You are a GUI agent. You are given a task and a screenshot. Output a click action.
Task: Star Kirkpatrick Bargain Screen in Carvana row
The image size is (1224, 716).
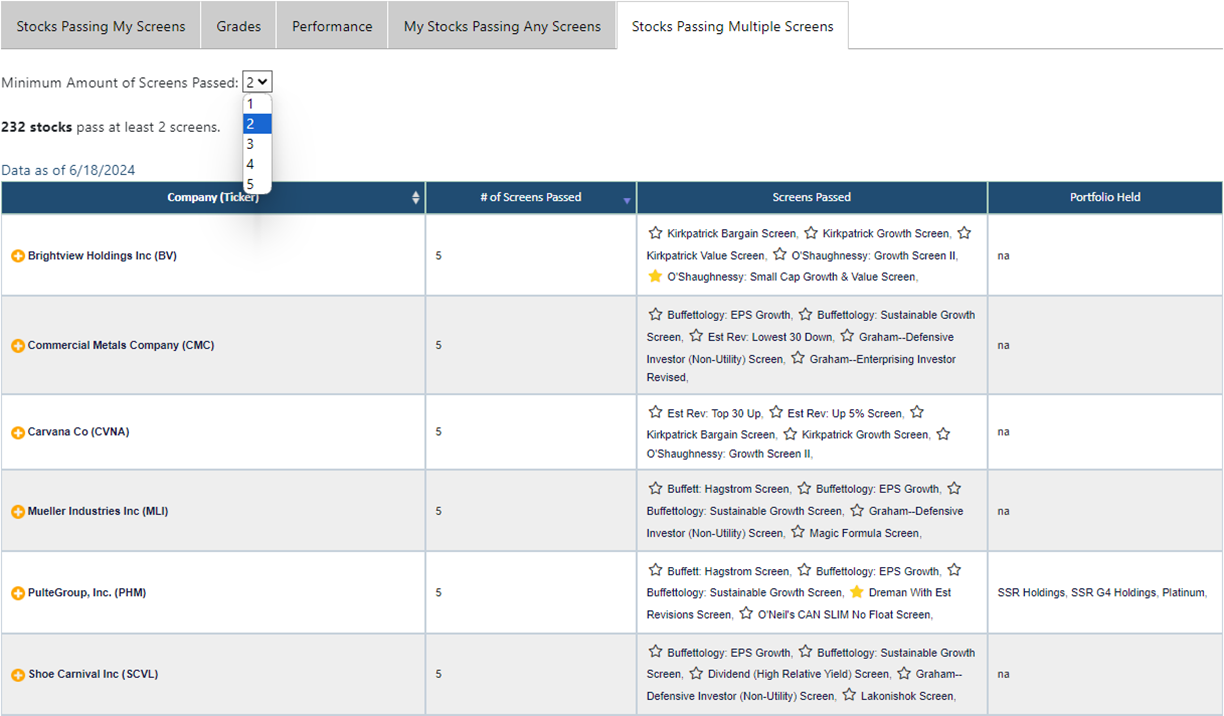click(x=917, y=412)
